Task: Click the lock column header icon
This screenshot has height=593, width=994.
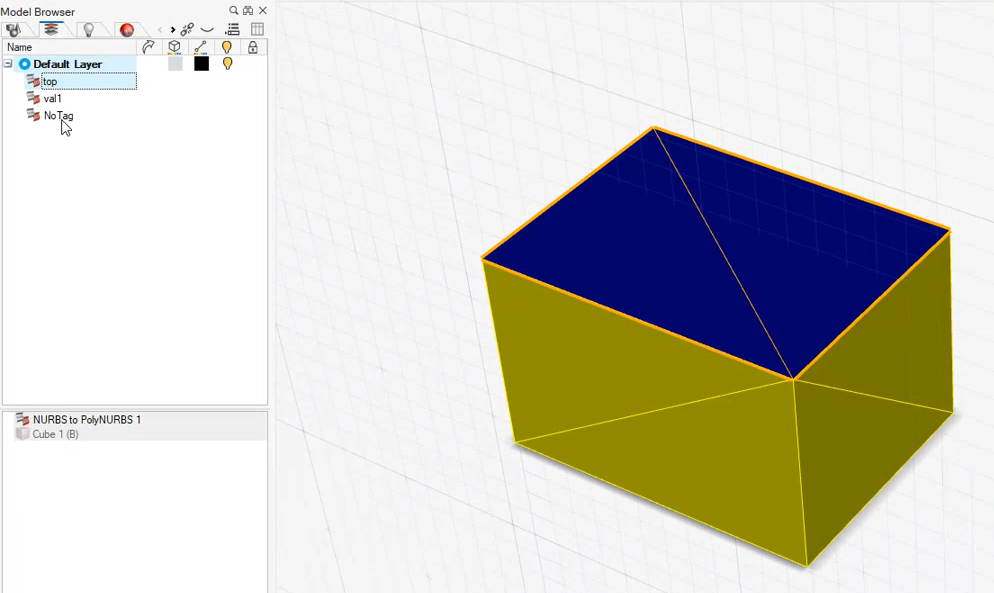Action: [253, 47]
